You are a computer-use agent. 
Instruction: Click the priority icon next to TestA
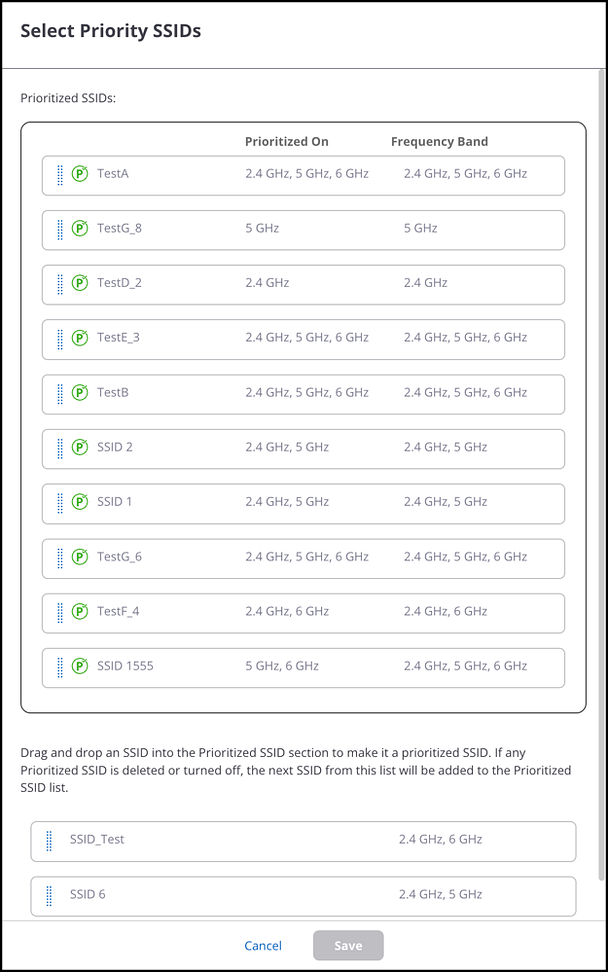pyautogui.click(x=81, y=174)
